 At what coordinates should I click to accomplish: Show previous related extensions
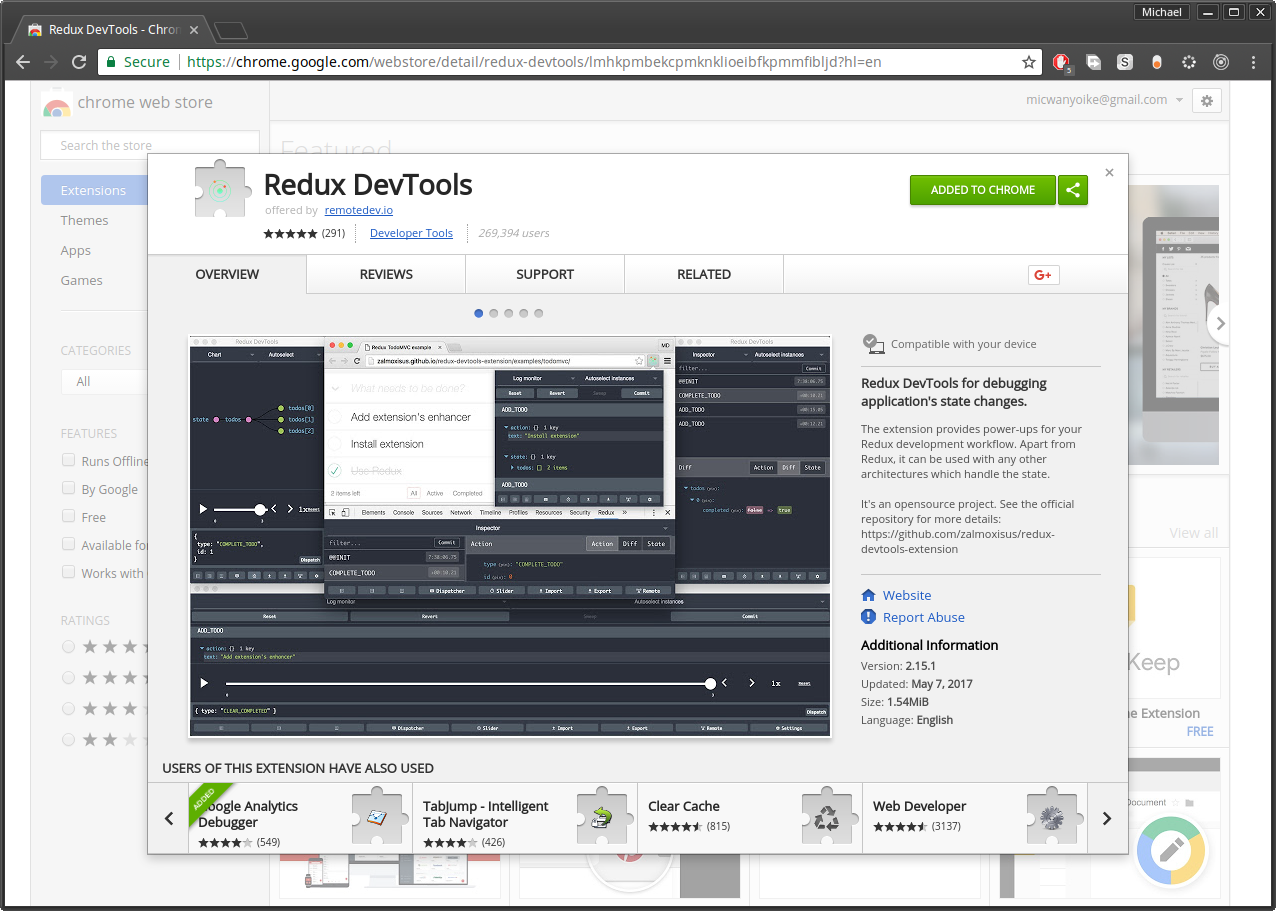click(169, 818)
